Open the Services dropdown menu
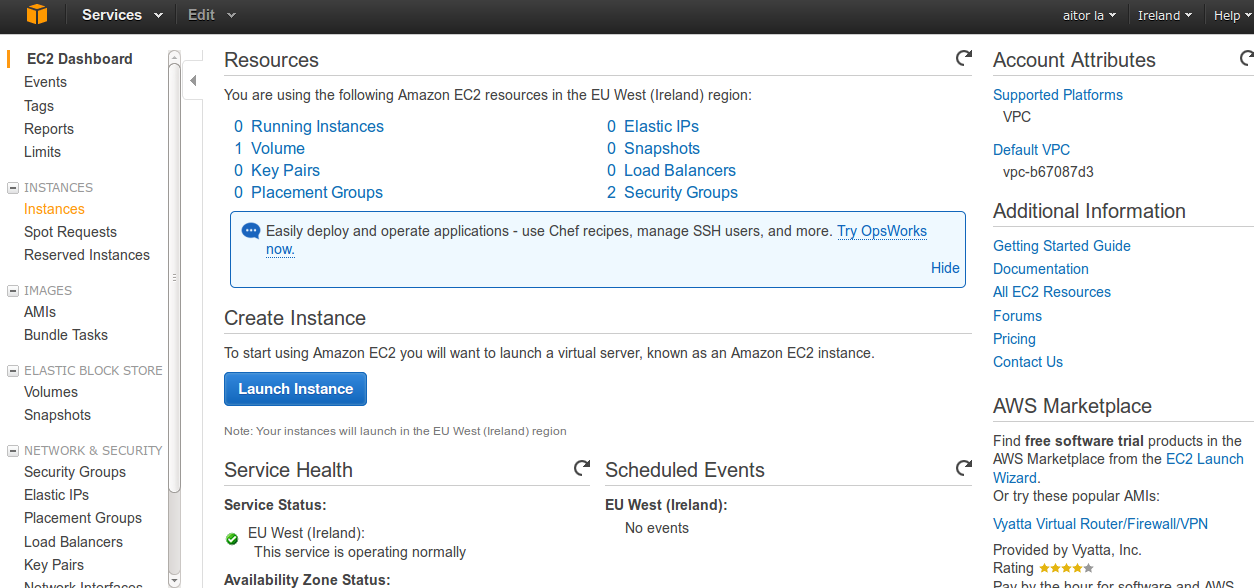The width and height of the screenshot is (1254, 588). (x=122, y=15)
